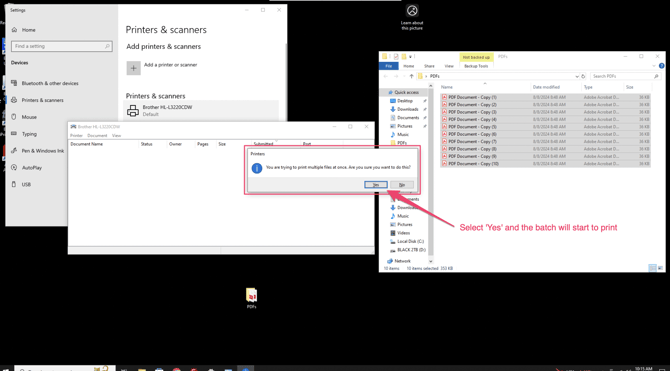The height and width of the screenshot is (371, 670).
Task: Open Typing settings
Action: 29,134
